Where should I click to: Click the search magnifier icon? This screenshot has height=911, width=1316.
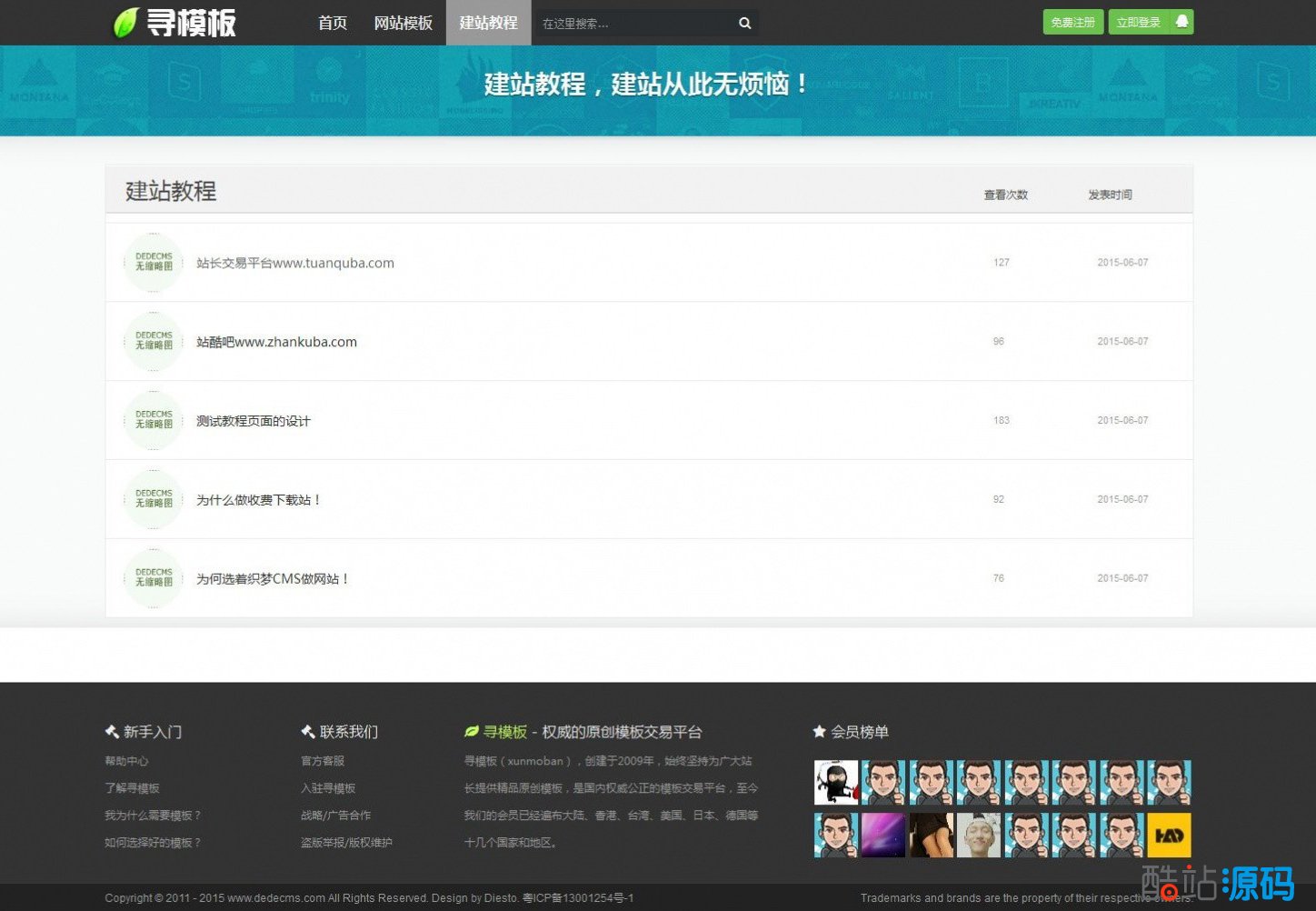coord(744,24)
